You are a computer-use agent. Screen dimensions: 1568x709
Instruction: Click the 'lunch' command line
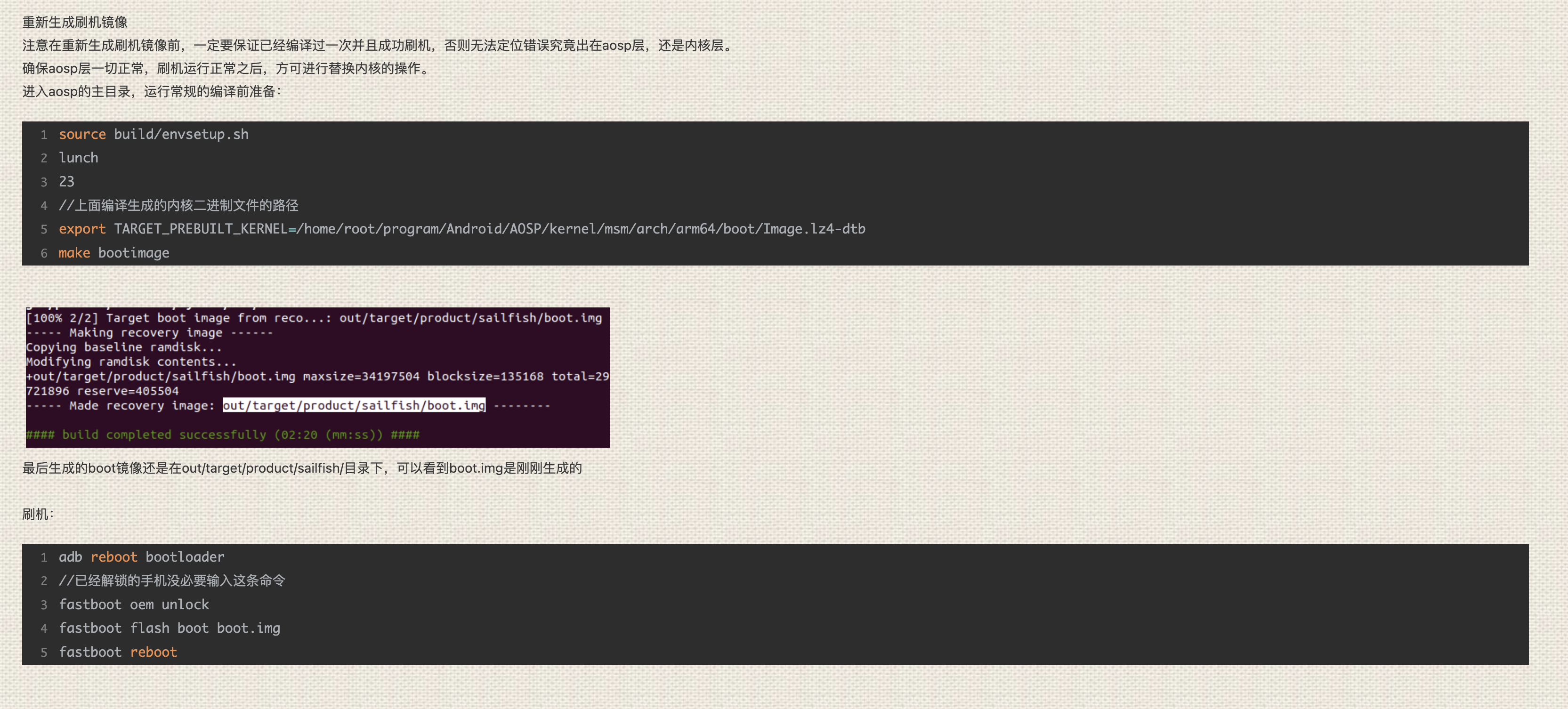click(78, 158)
